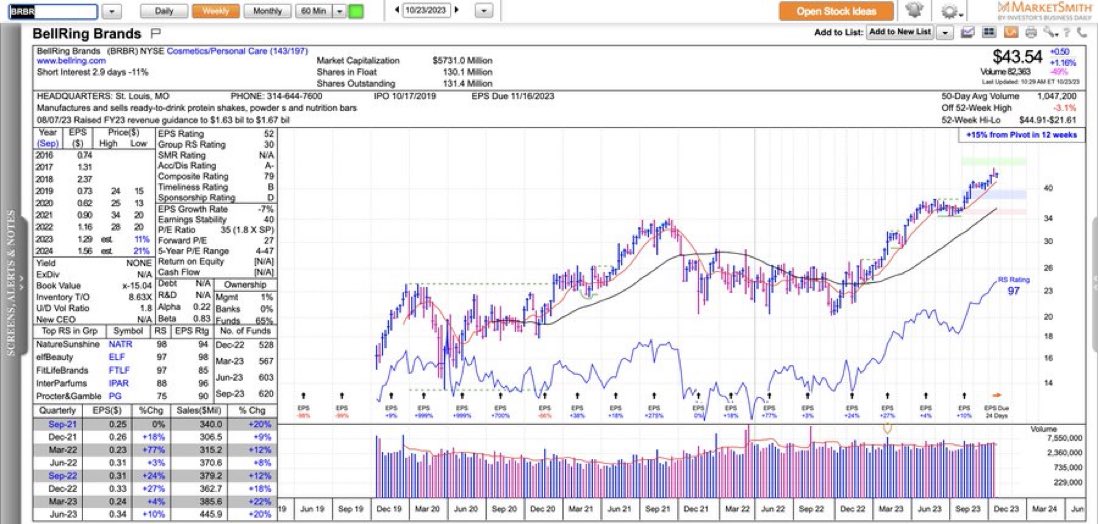Open the wrench tools menu
Image resolution: width=1098 pixels, height=524 pixels.
[x=1049, y=32]
